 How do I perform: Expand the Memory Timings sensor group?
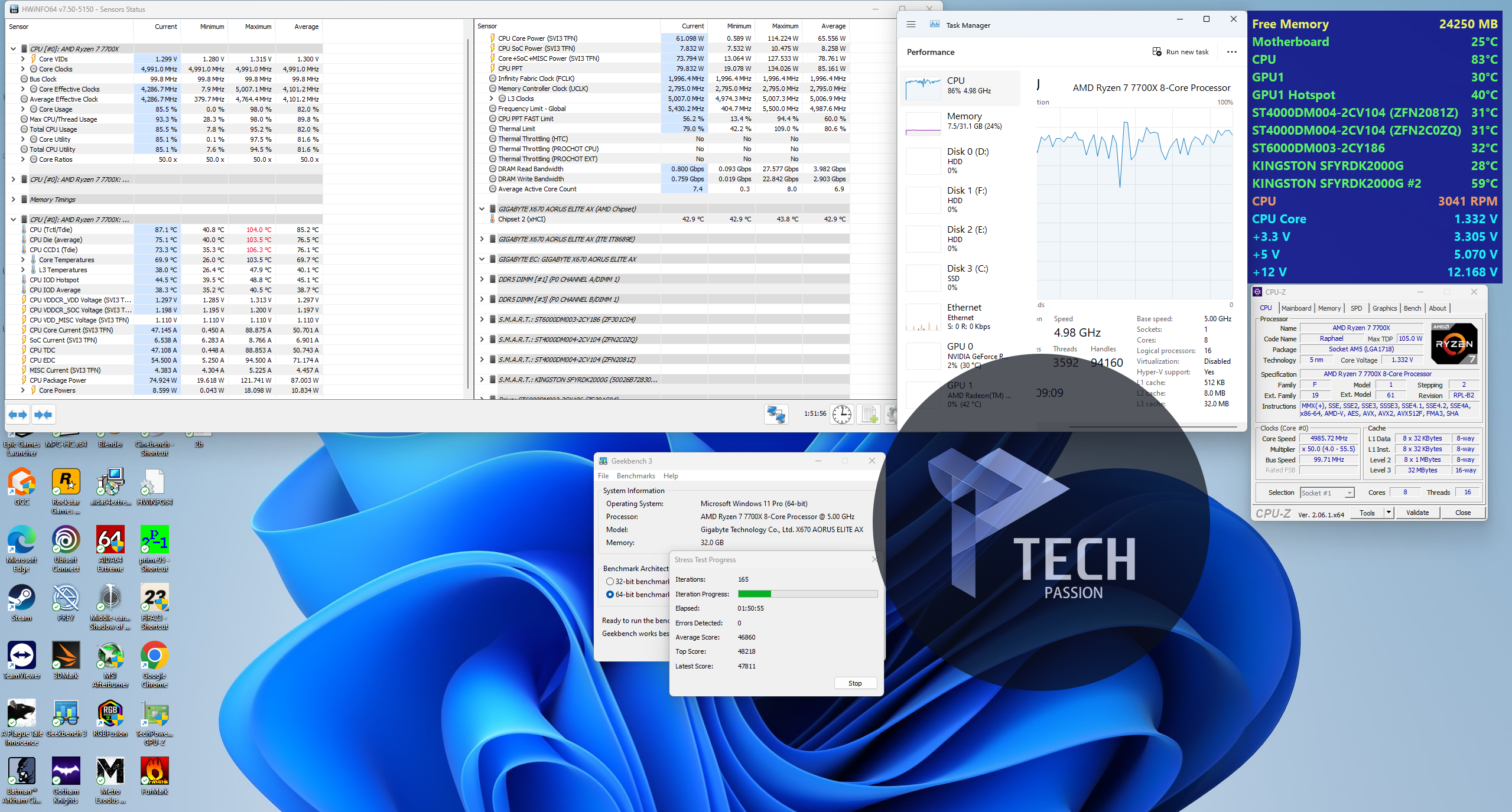(13, 200)
